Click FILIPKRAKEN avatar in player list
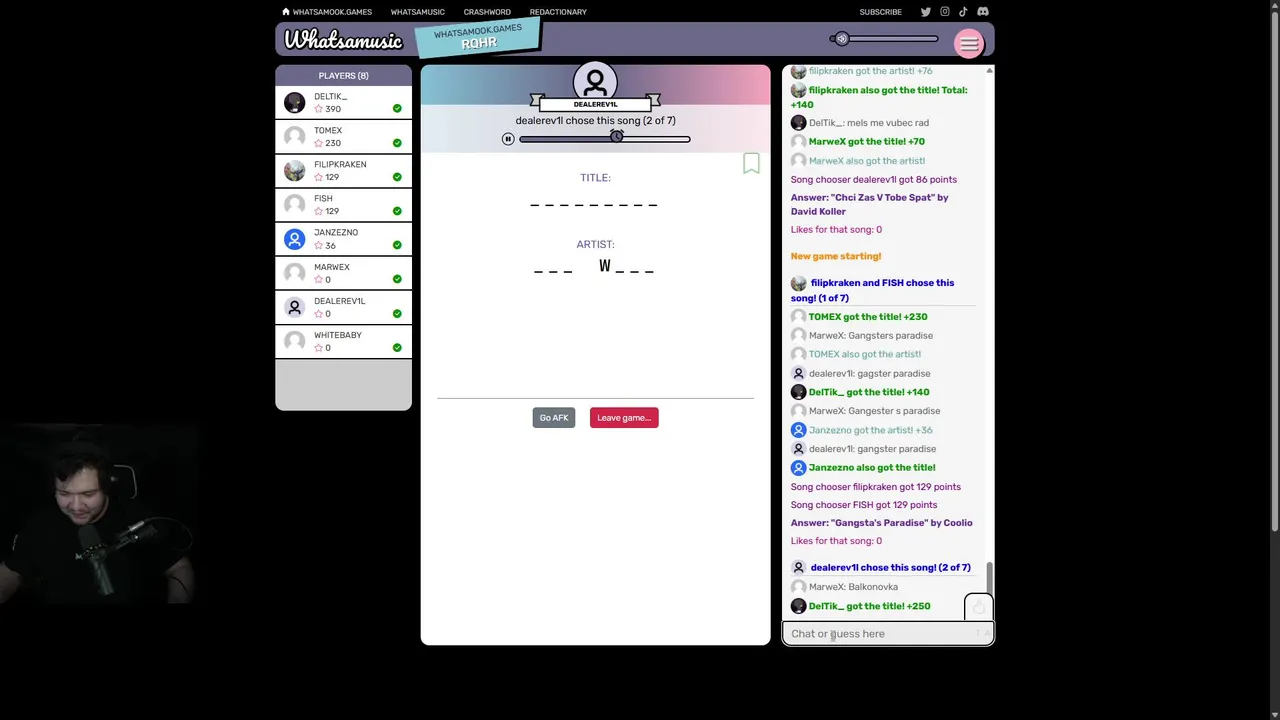 pos(294,170)
